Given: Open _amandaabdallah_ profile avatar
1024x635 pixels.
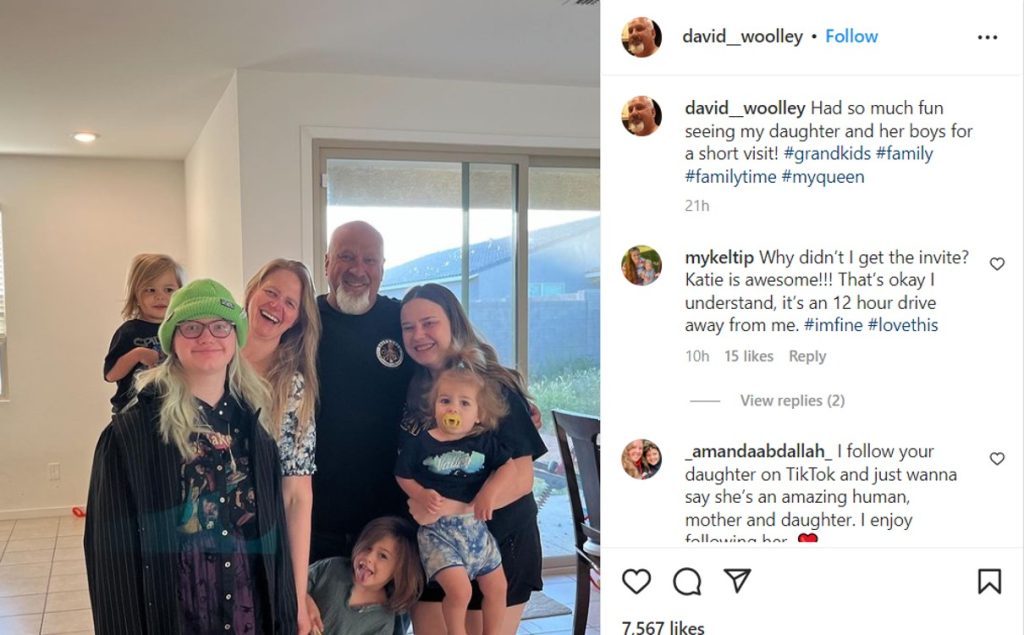Looking at the screenshot, I should (641, 459).
